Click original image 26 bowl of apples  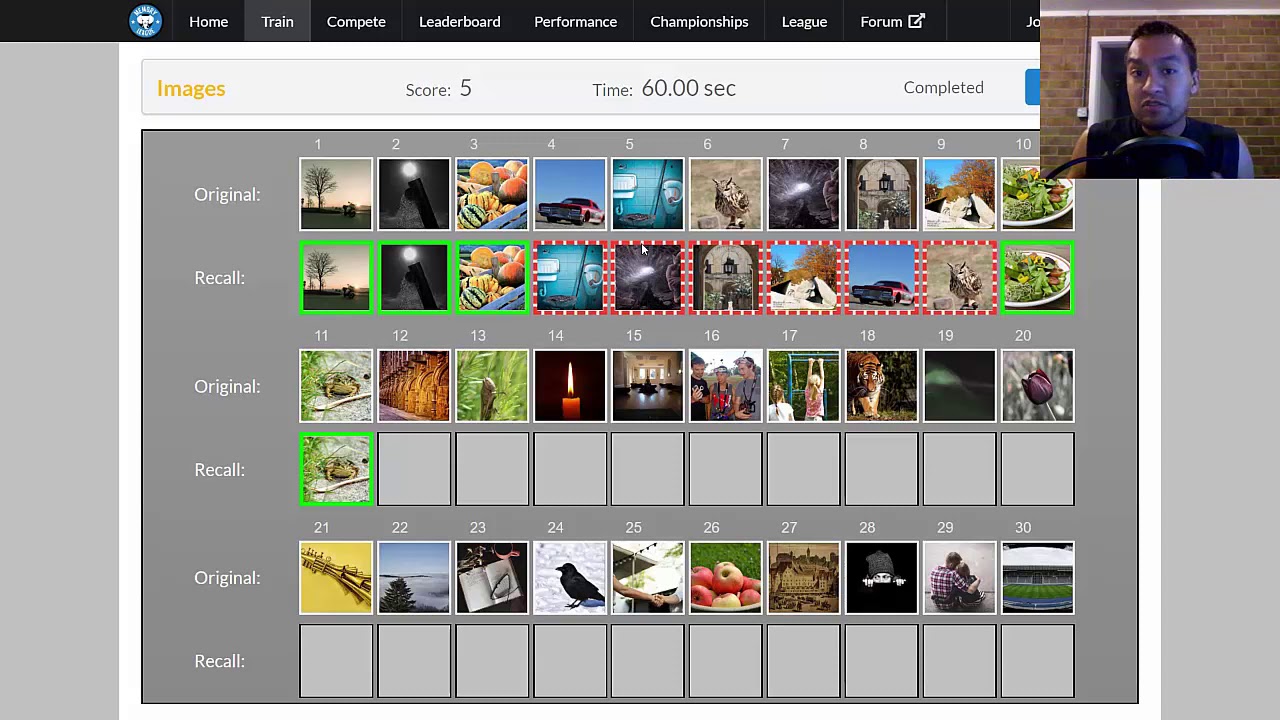(726, 577)
